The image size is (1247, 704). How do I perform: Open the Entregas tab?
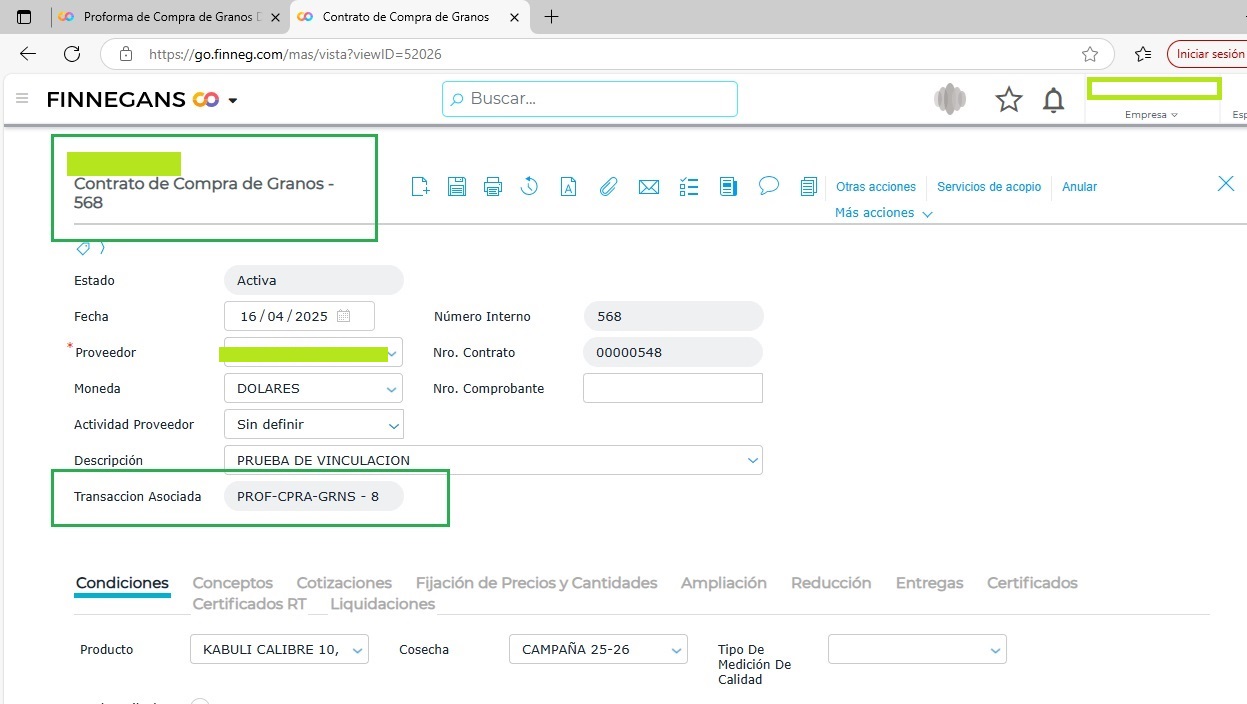pyautogui.click(x=929, y=583)
